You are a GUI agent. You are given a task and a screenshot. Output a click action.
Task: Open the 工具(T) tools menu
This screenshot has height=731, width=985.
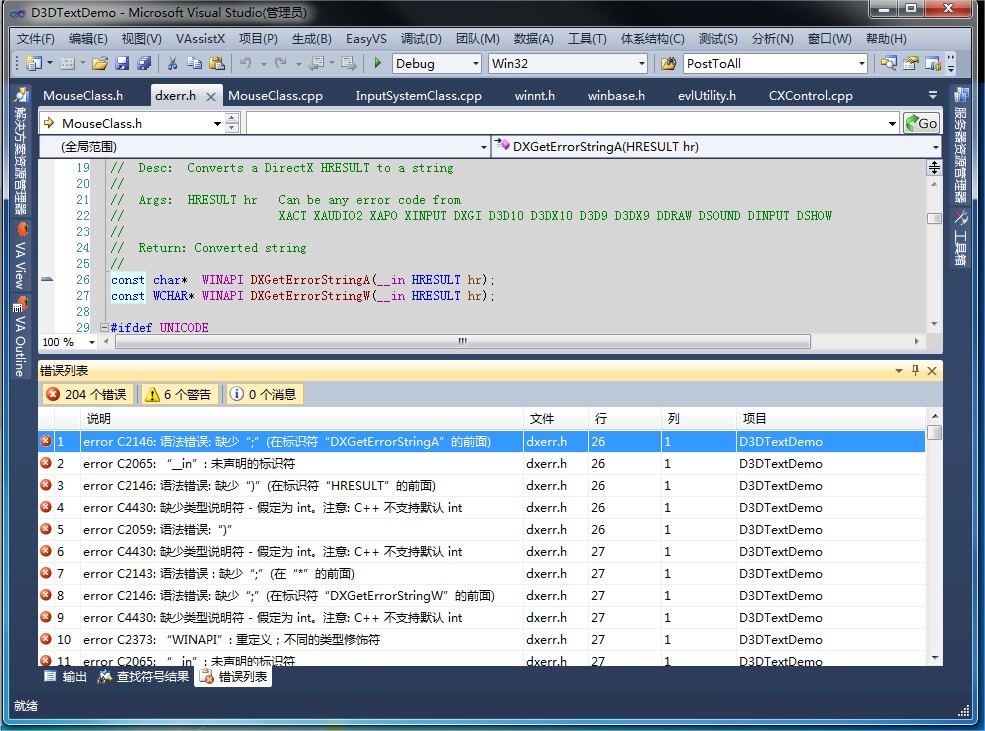587,38
